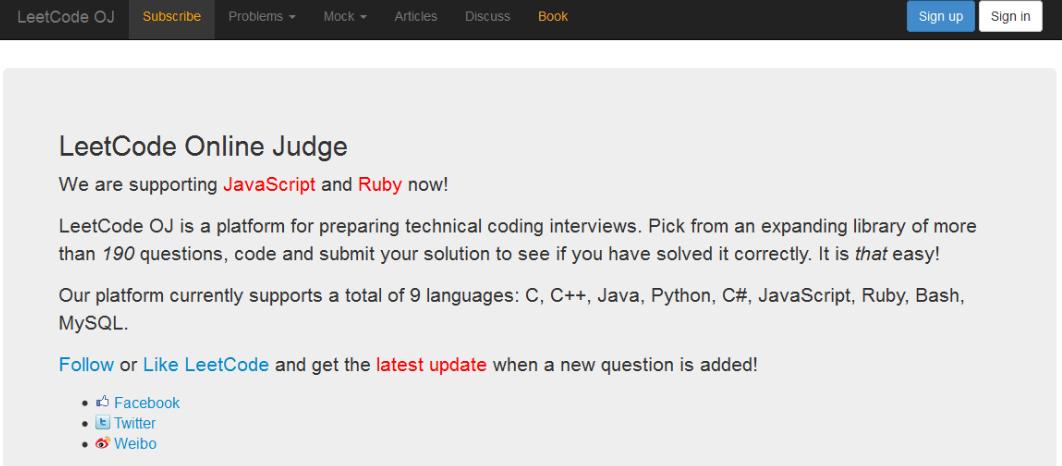Click the Sign in button
1062x466 pixels.
[x=1010, y=17]
